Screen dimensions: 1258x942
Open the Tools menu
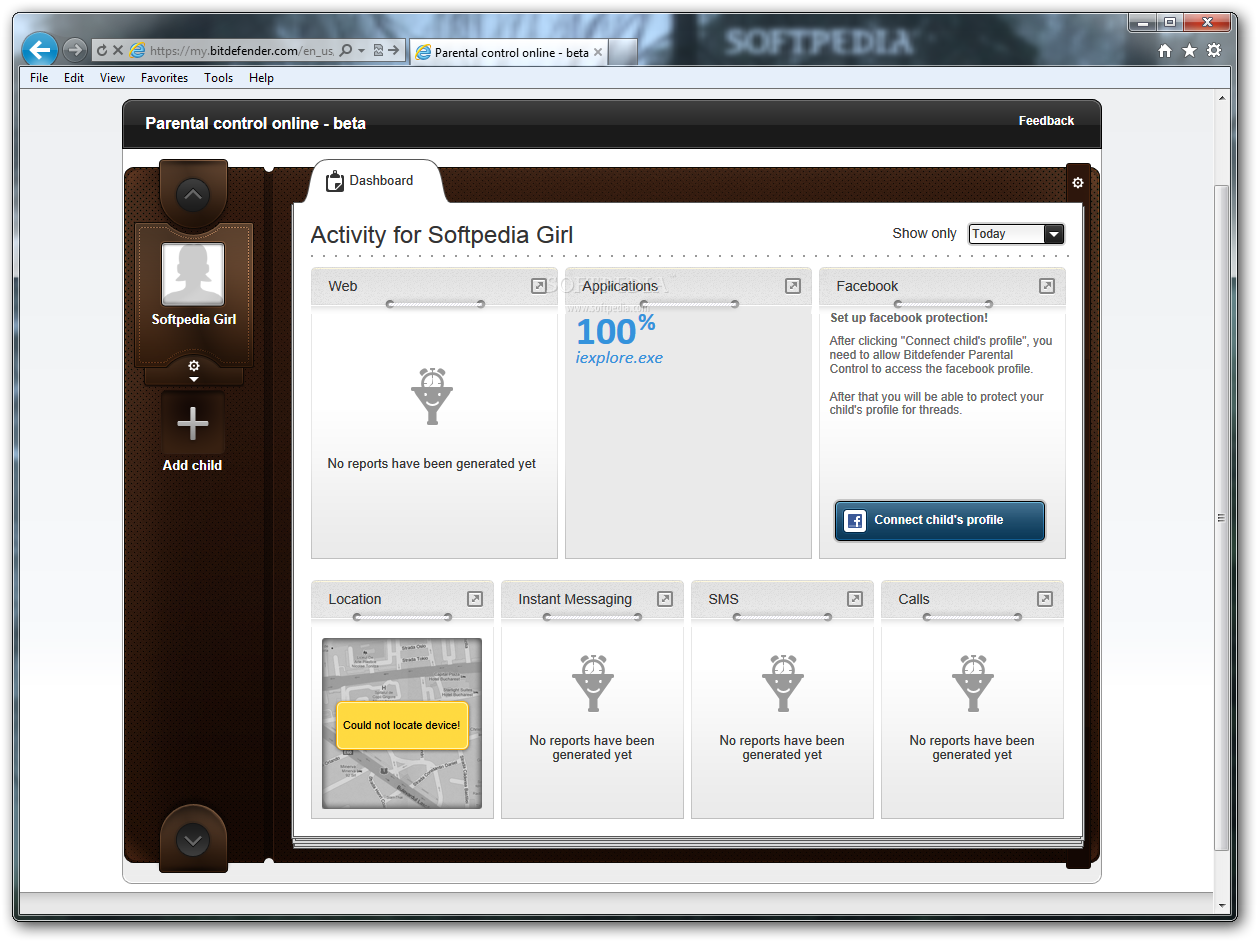pyautogui.click(x=218, y=78)
